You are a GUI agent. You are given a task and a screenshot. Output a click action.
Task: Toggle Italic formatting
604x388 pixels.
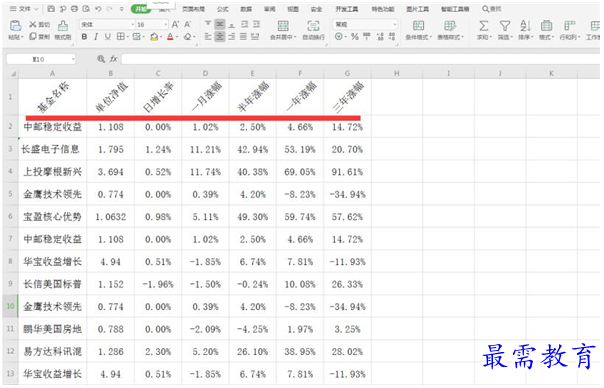pyautogui.click(x=96, y=37)
